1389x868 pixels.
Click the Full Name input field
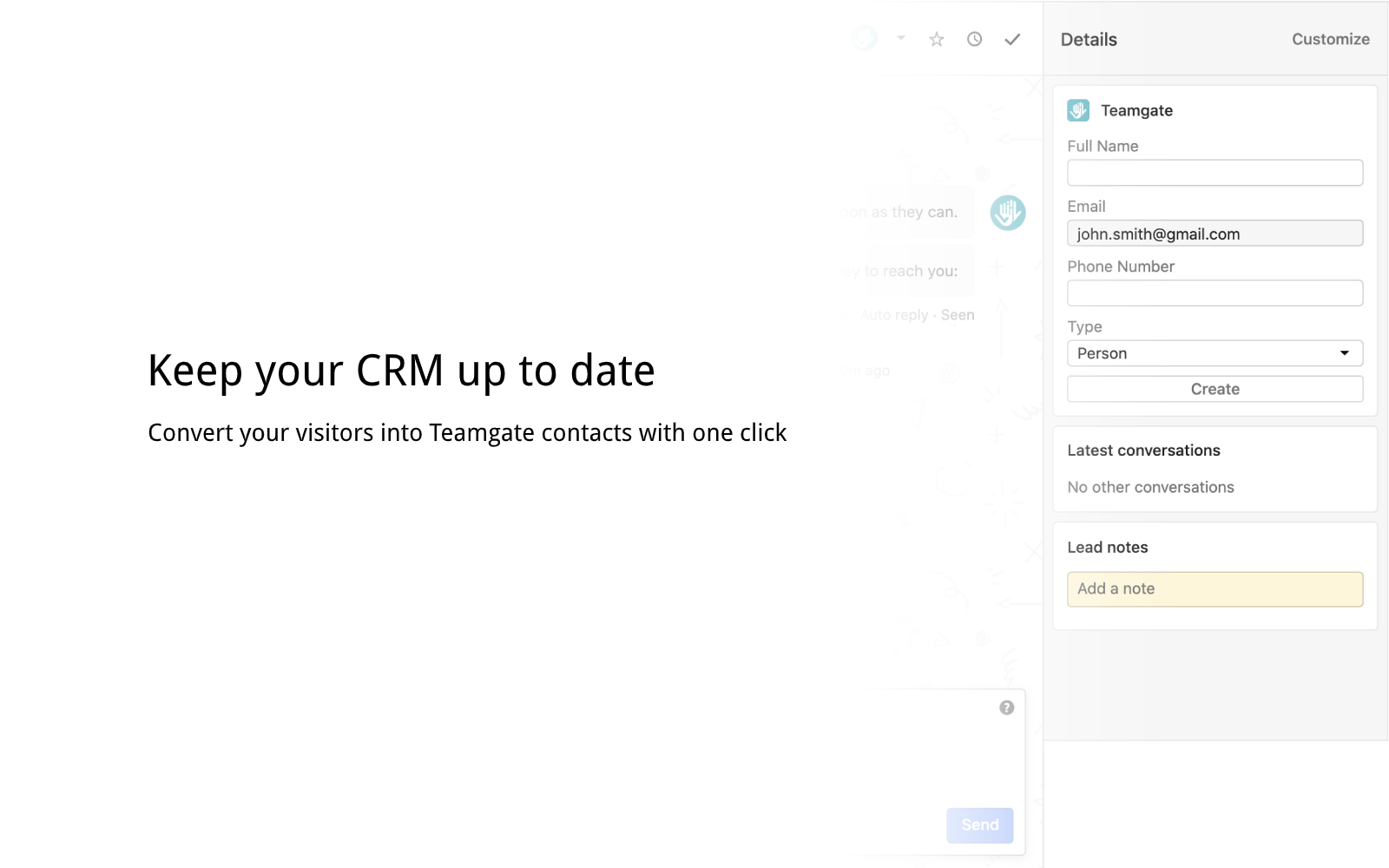coord(1215,172)
